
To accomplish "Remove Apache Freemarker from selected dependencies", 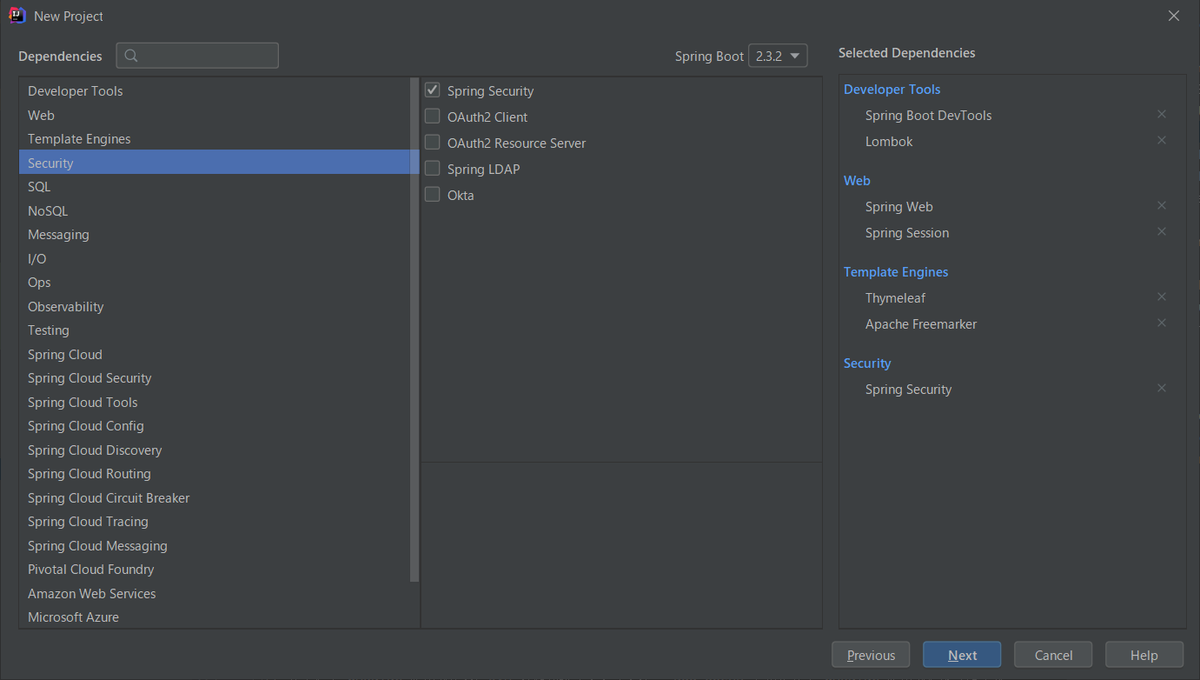I will click(1161, 323).
